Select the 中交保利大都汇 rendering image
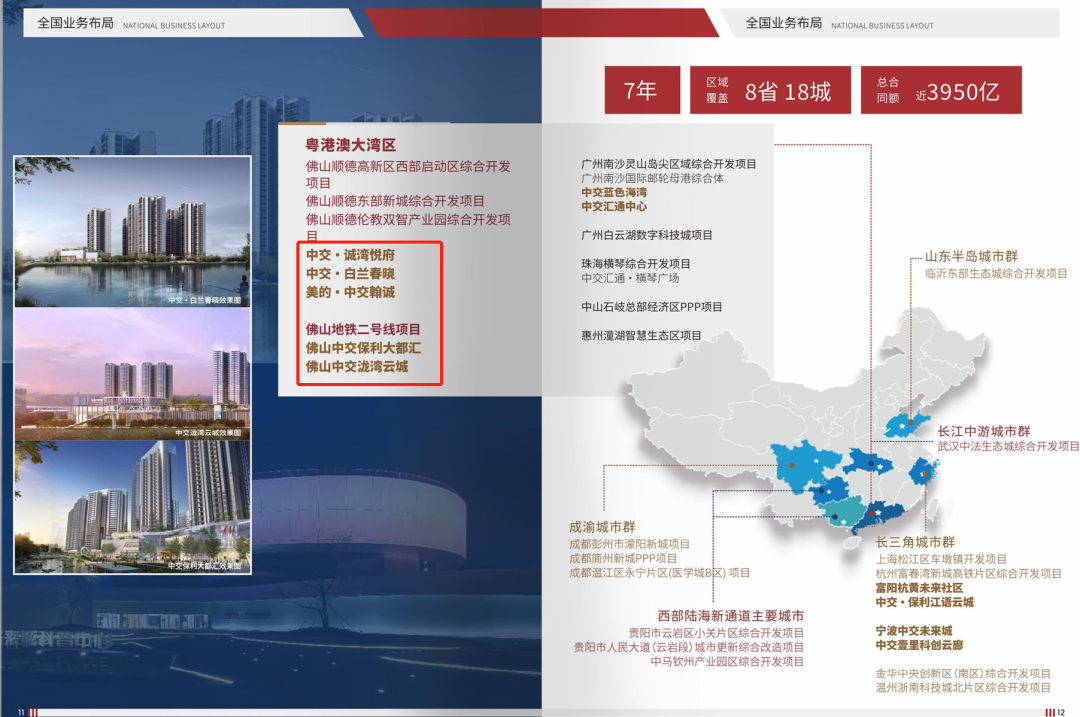The width and height of the screenshot is (1080, 717). tap(133, 507)
